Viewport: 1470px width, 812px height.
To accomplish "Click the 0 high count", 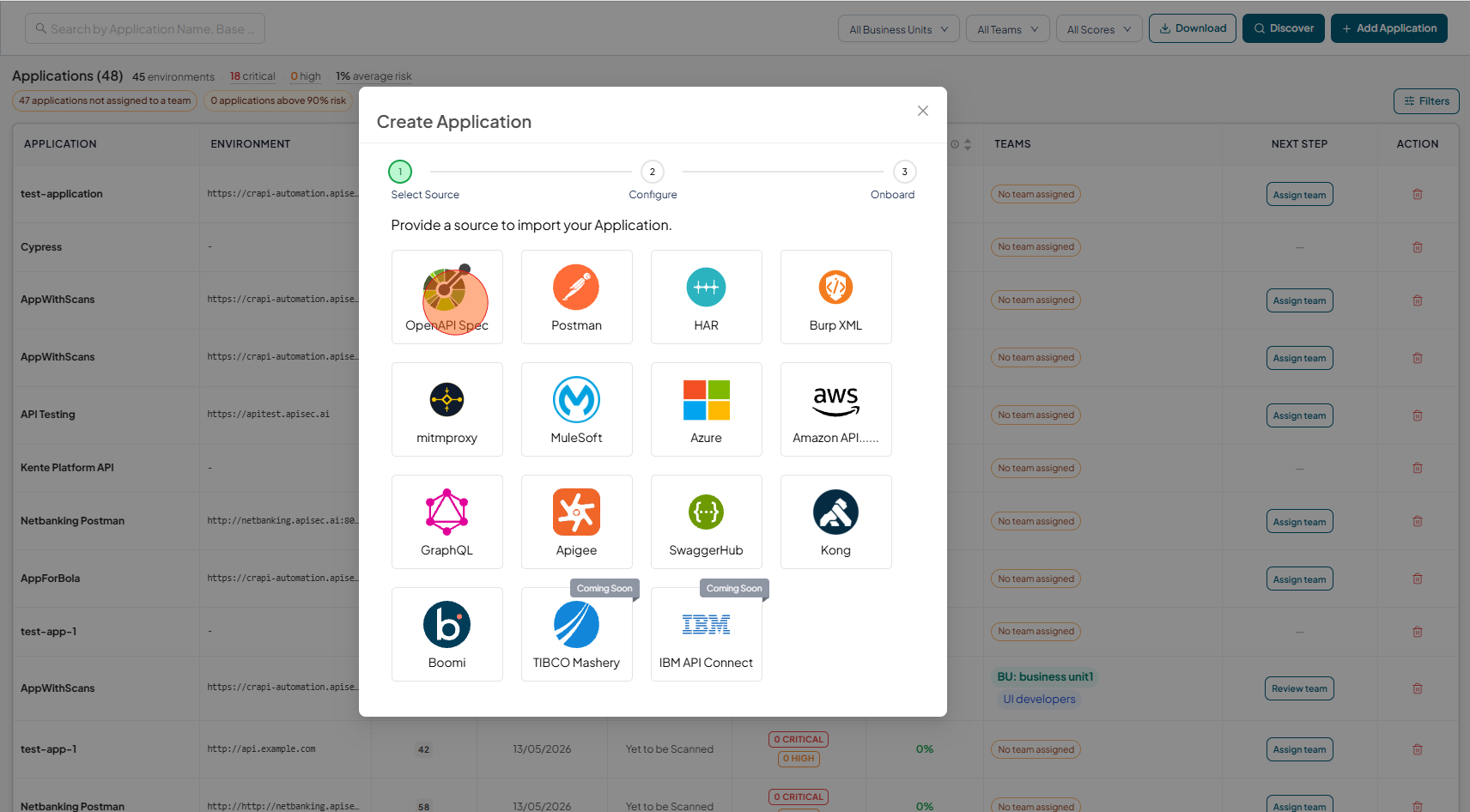I will click(x=306, y=76).
